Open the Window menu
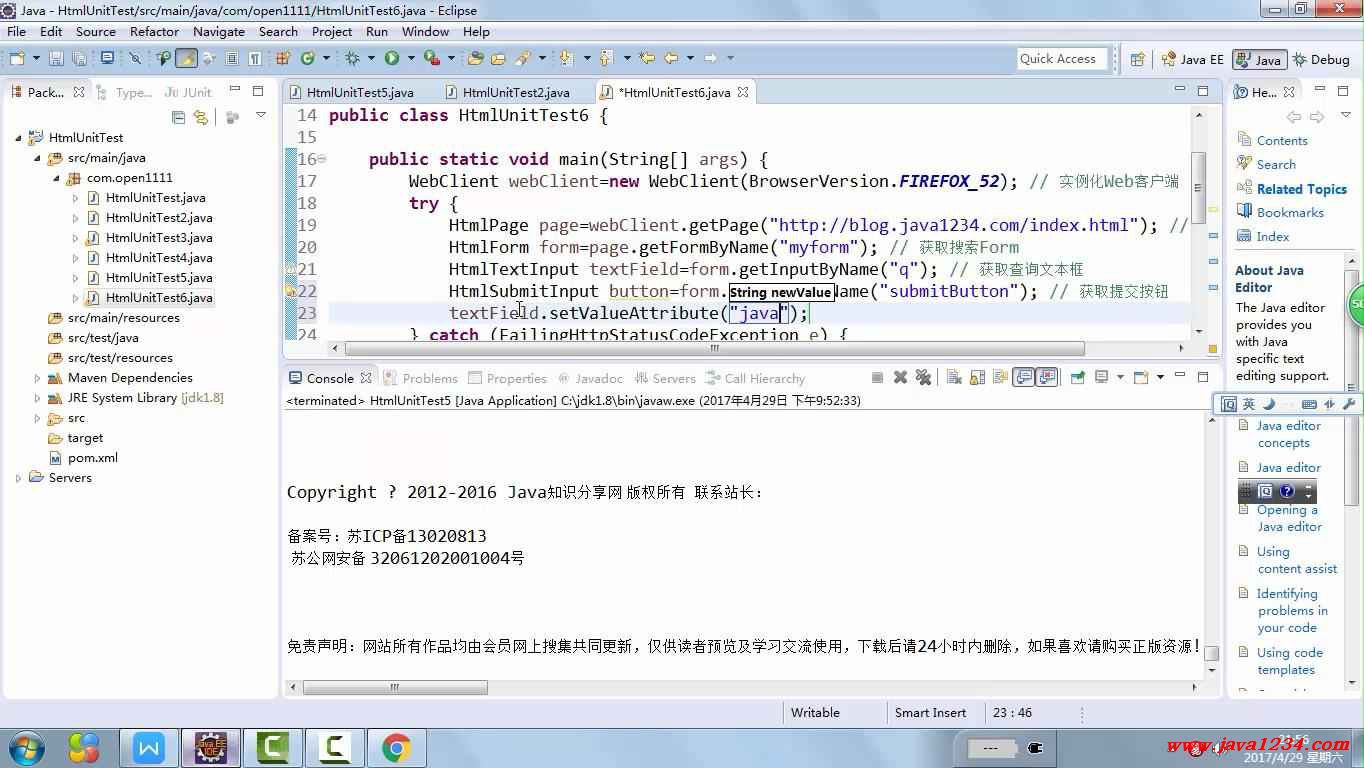The image size is (1364, 768). tap(426, 31)
